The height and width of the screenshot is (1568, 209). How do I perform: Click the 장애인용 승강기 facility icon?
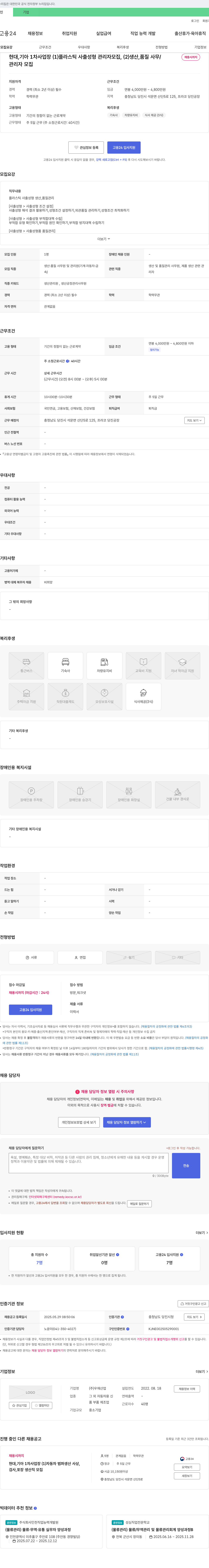[80, 795]
